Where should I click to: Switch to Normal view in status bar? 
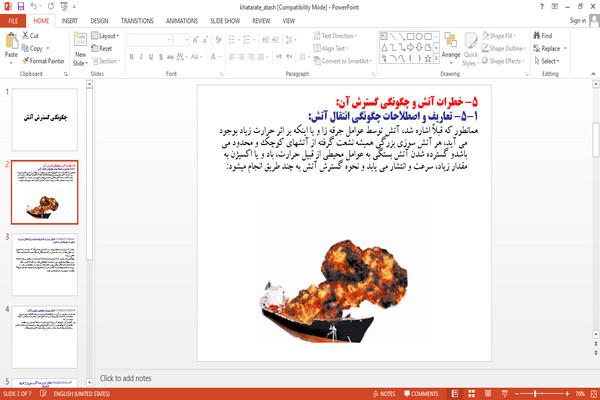tap(455, 393)
